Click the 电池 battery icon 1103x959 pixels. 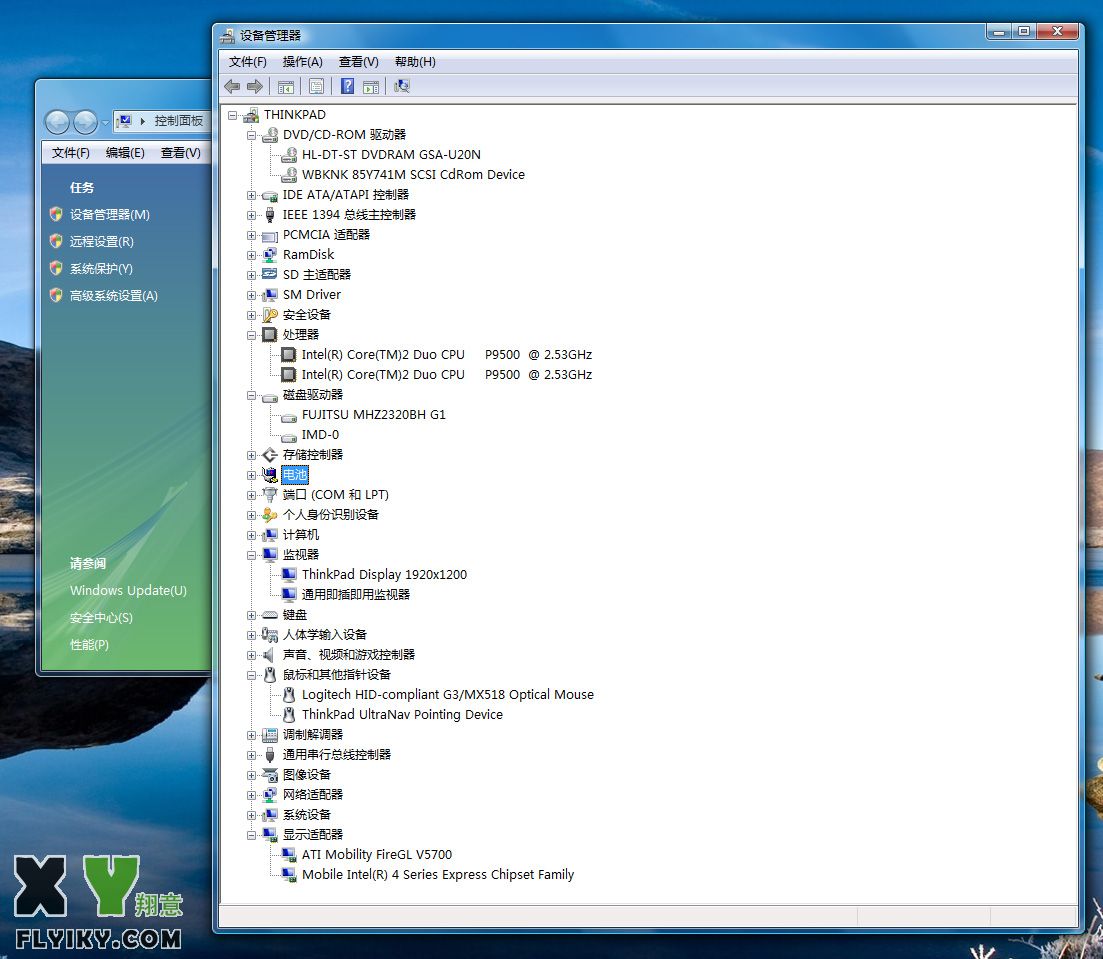click(x=269, y=475)
